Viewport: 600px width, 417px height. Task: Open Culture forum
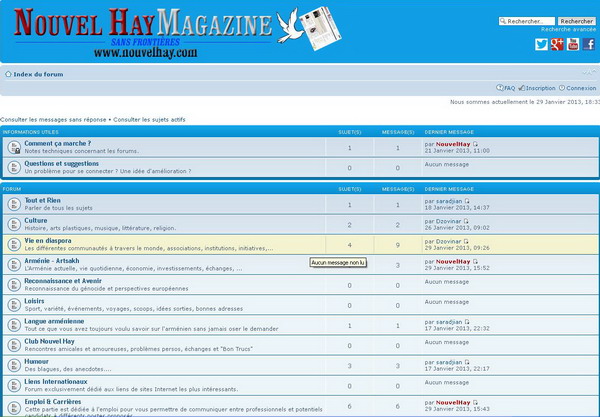(36, 221)
